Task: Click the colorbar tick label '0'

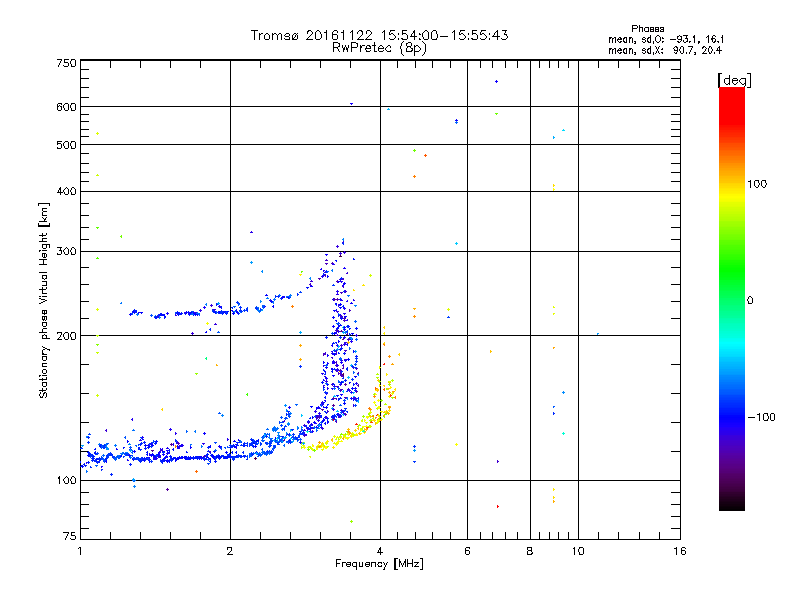Action: click(750, 301)
